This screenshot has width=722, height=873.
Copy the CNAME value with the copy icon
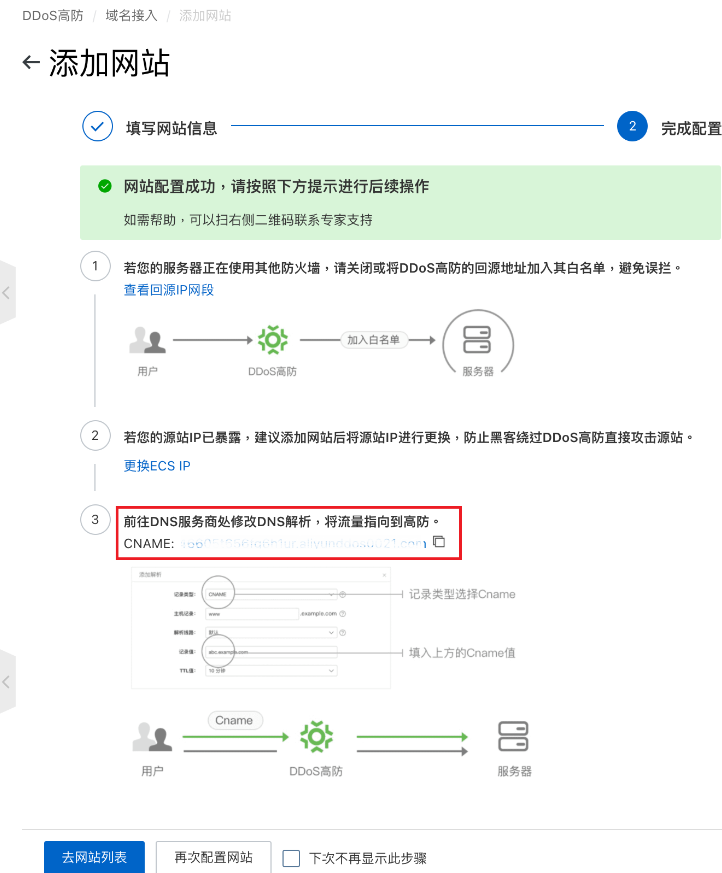tap(438, 542)
